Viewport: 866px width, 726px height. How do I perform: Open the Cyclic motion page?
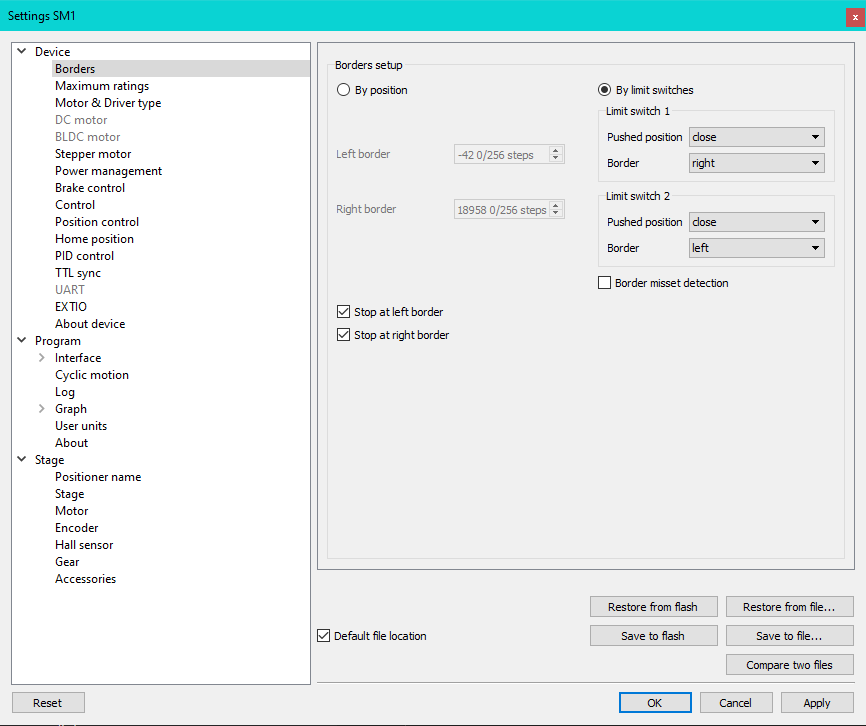92,374
